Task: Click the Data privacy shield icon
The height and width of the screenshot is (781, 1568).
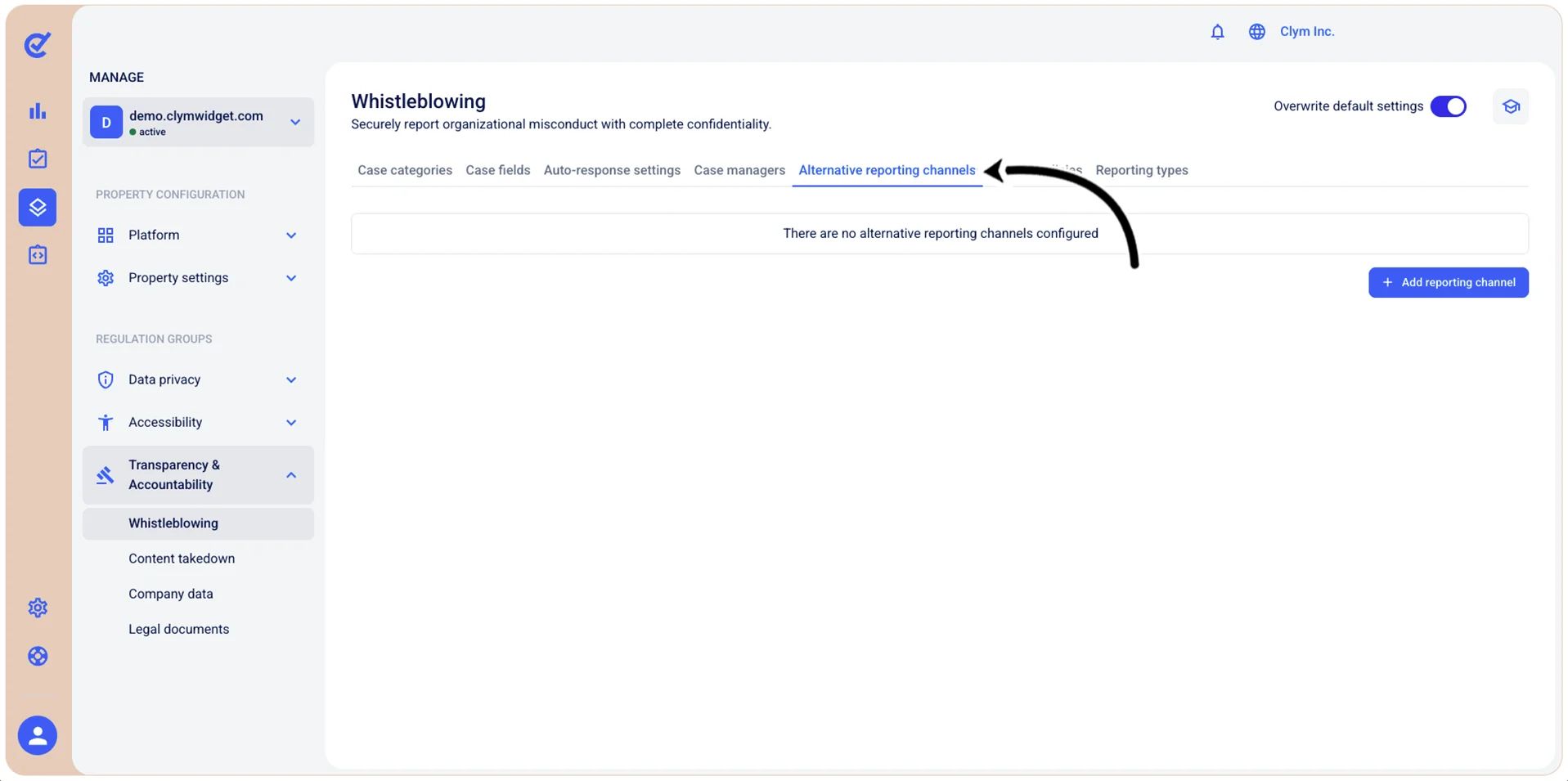Action: pyautogui.click(x=106, y=379)
